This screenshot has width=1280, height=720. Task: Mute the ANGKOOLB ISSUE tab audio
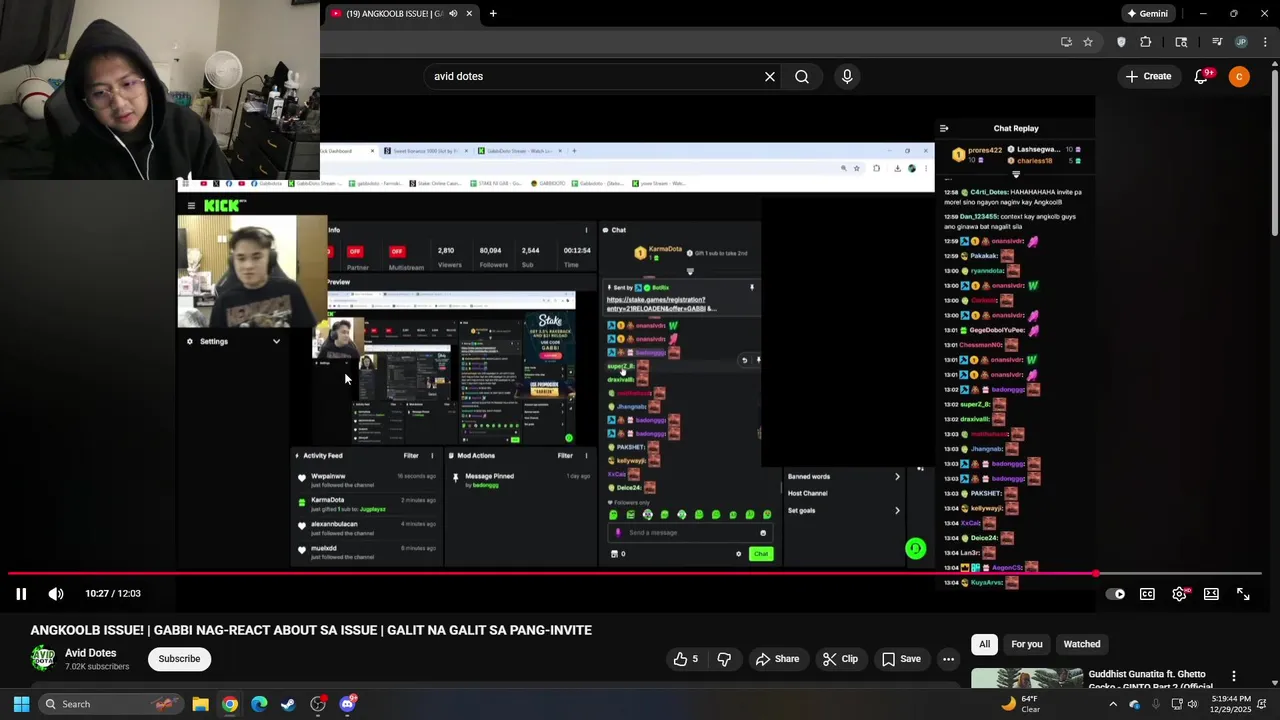(x=453, y=14)
